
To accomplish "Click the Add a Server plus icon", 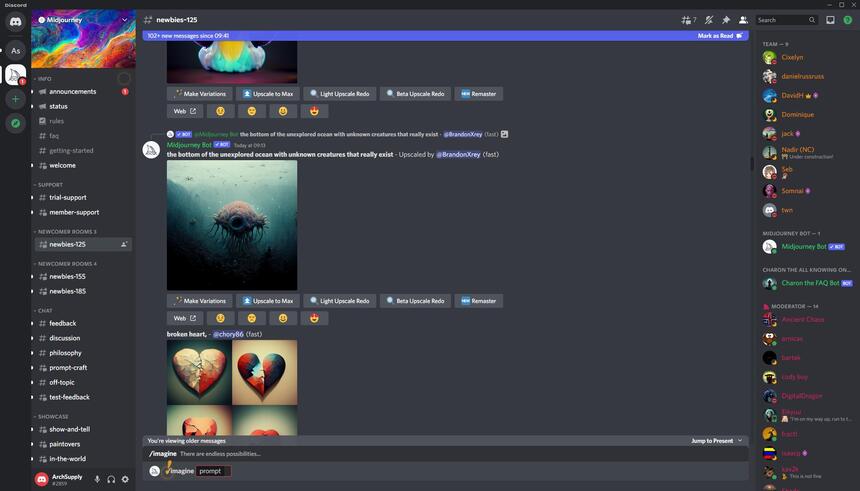I will pos(15,99).
